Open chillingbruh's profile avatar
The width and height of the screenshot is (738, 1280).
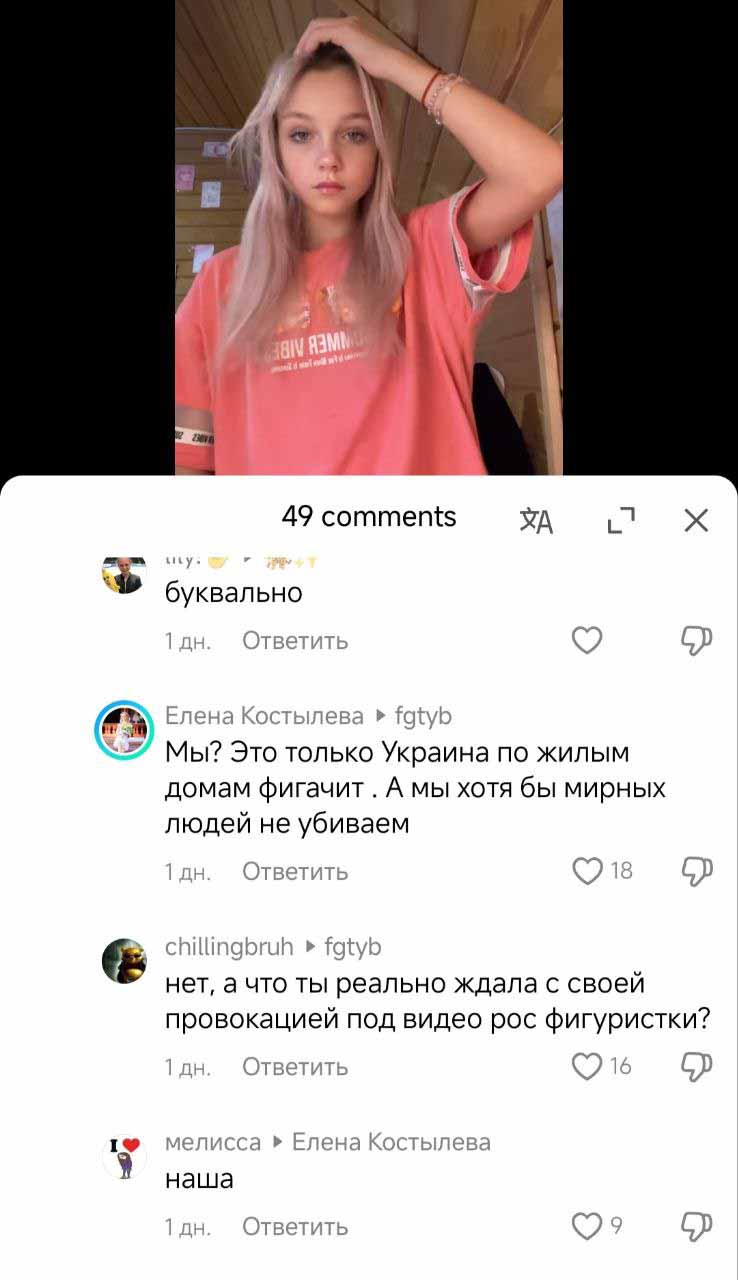124,960
